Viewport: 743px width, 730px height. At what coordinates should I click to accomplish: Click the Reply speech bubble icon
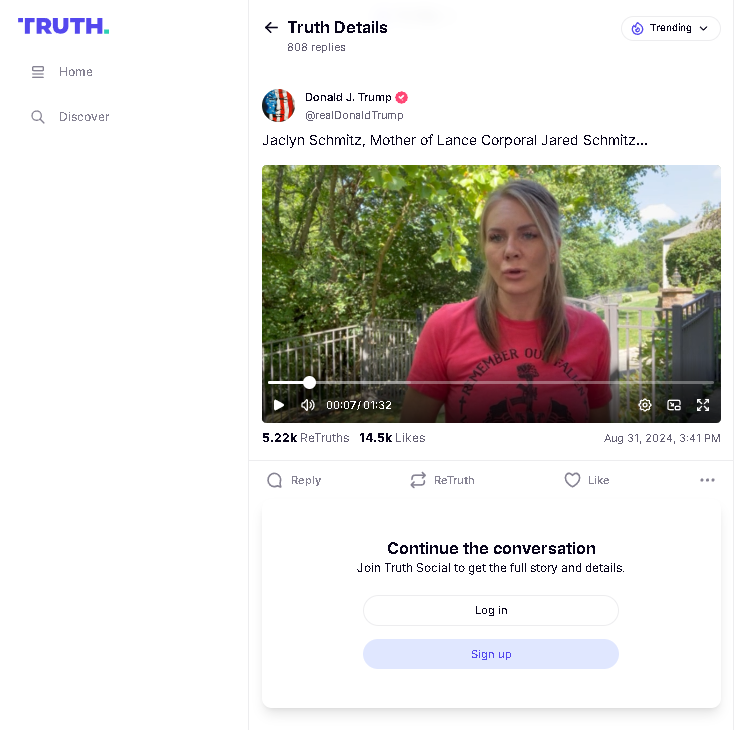click(x=274, y=480)
